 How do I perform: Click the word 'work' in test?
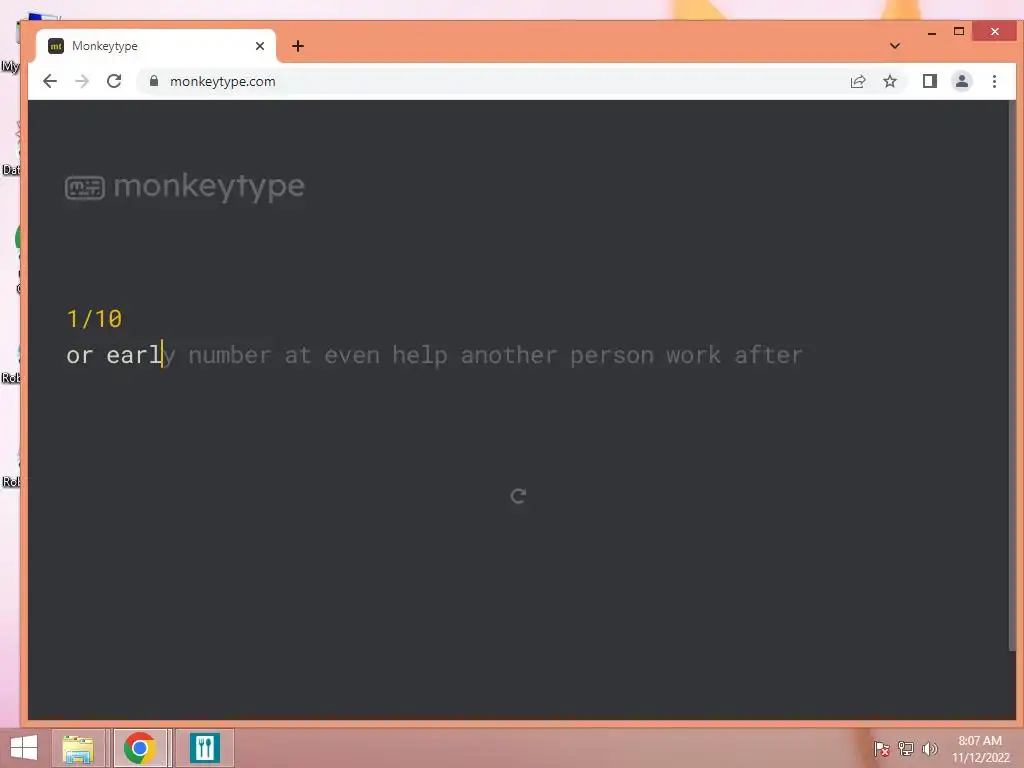(693, 355)
